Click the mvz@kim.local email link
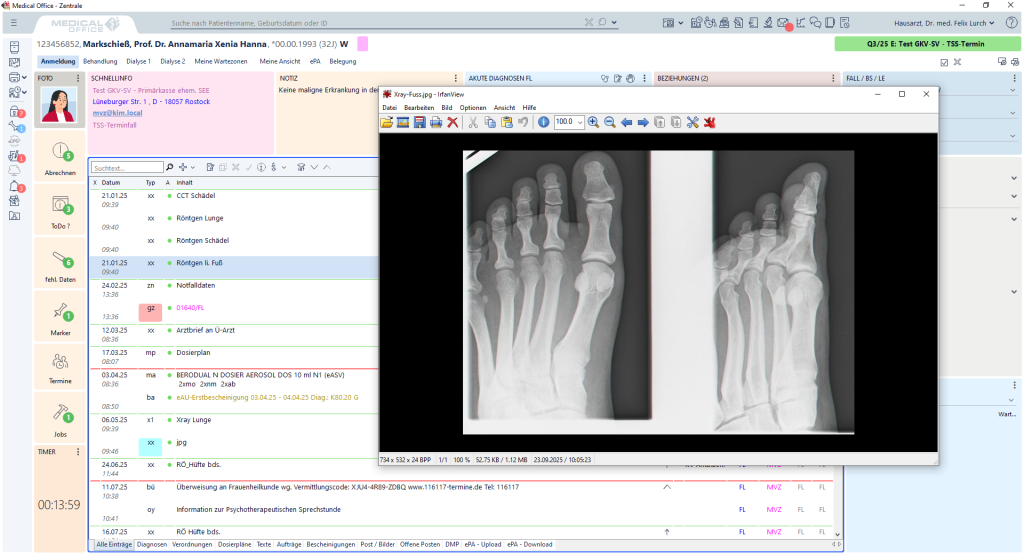 click(x=117, y=113)
